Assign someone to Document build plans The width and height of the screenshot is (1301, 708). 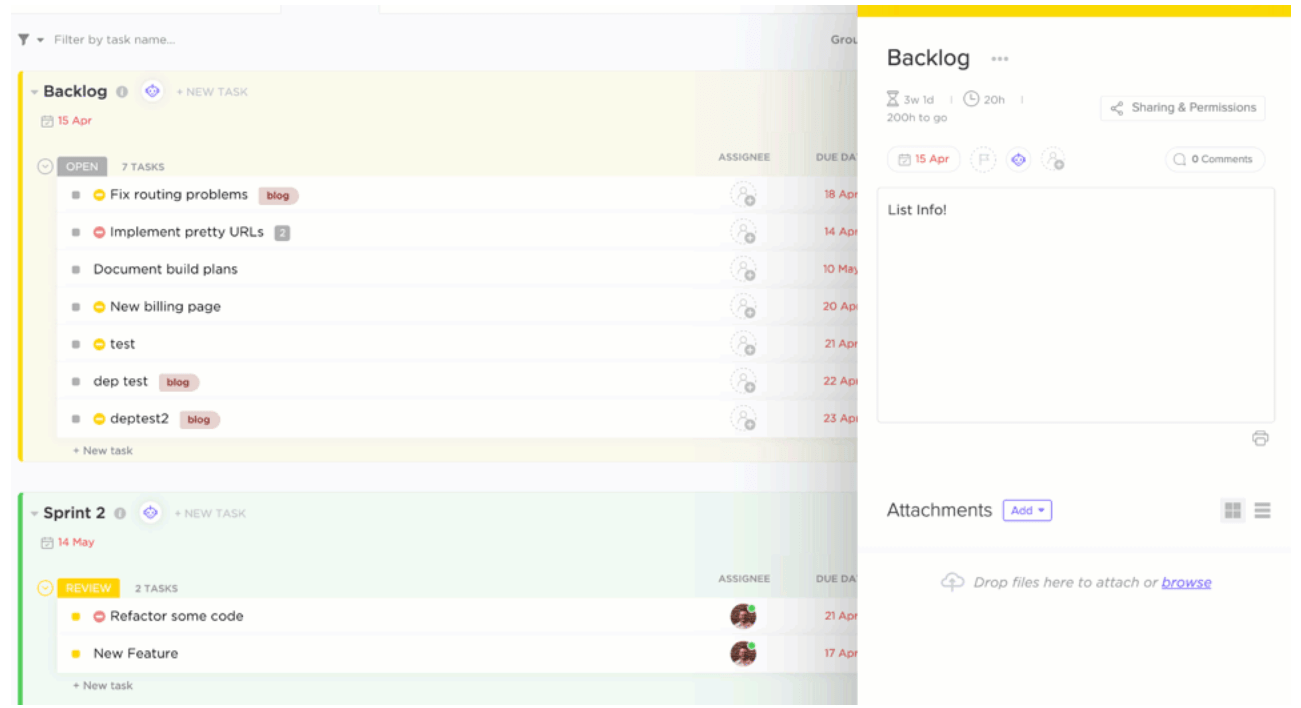(743, 269)
